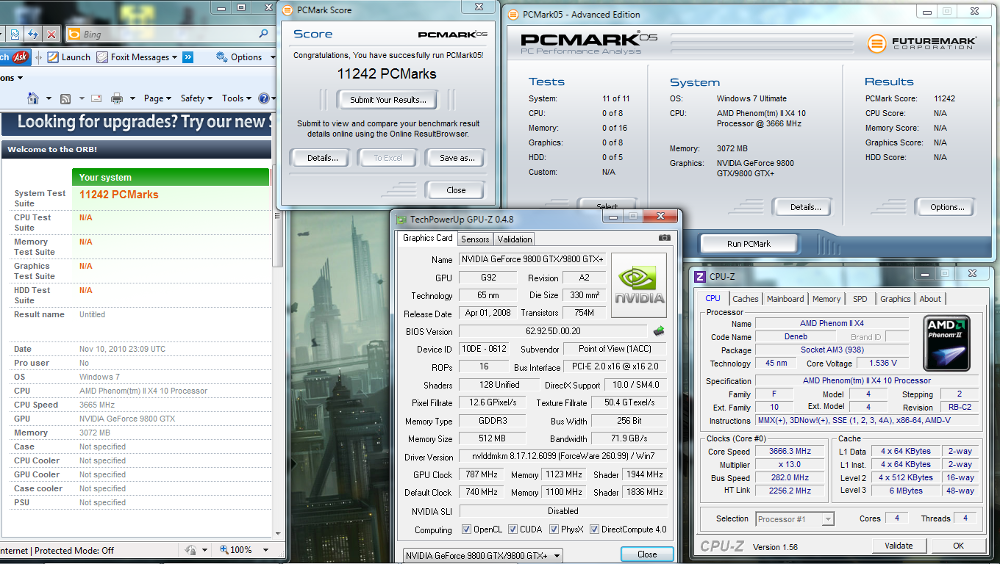Click the AMD Phenom II logo
This screenshot has height=564, width=1000.
click(947, 343)
